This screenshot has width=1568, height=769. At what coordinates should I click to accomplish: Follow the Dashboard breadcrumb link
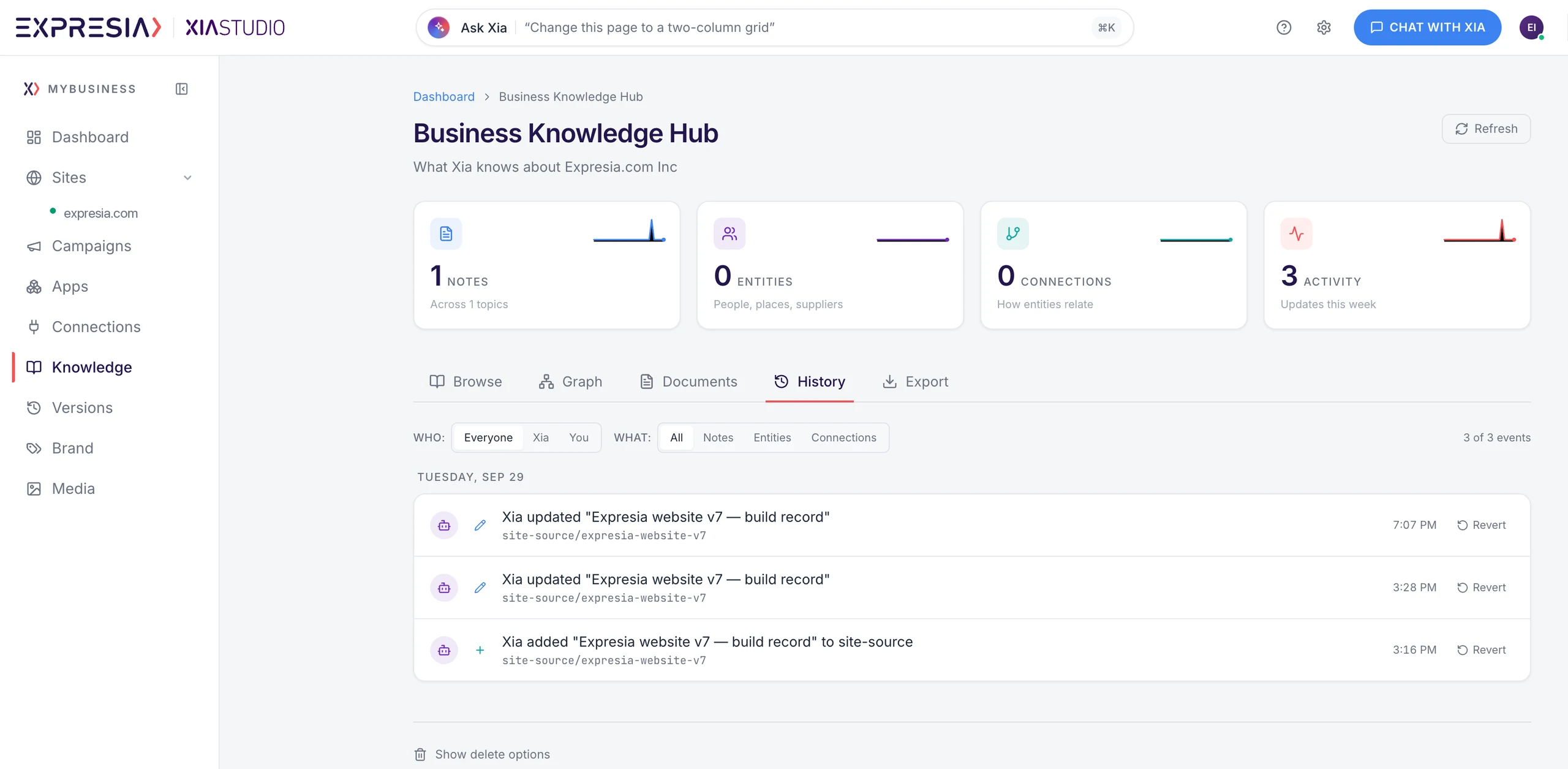(443, 97)
